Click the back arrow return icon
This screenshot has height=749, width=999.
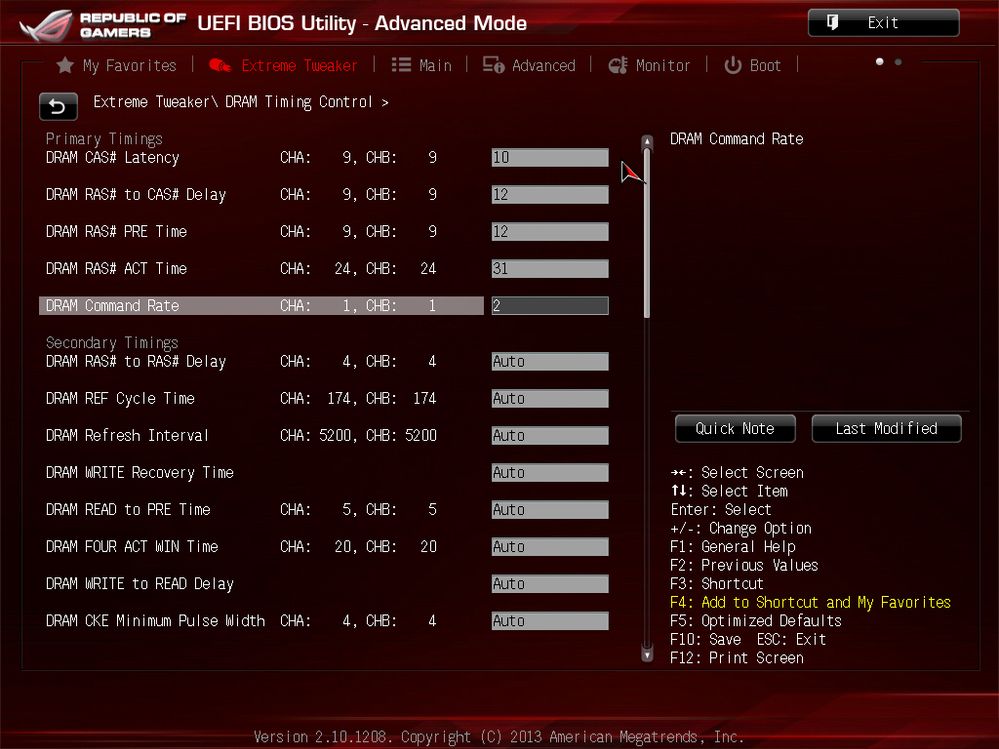58,106
